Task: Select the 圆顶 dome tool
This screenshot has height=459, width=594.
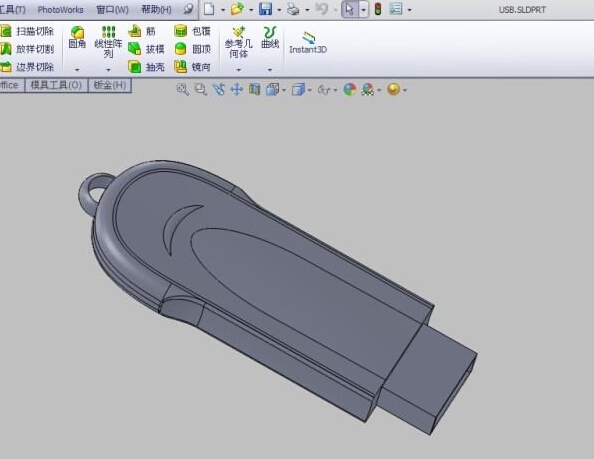Action: 192,49
